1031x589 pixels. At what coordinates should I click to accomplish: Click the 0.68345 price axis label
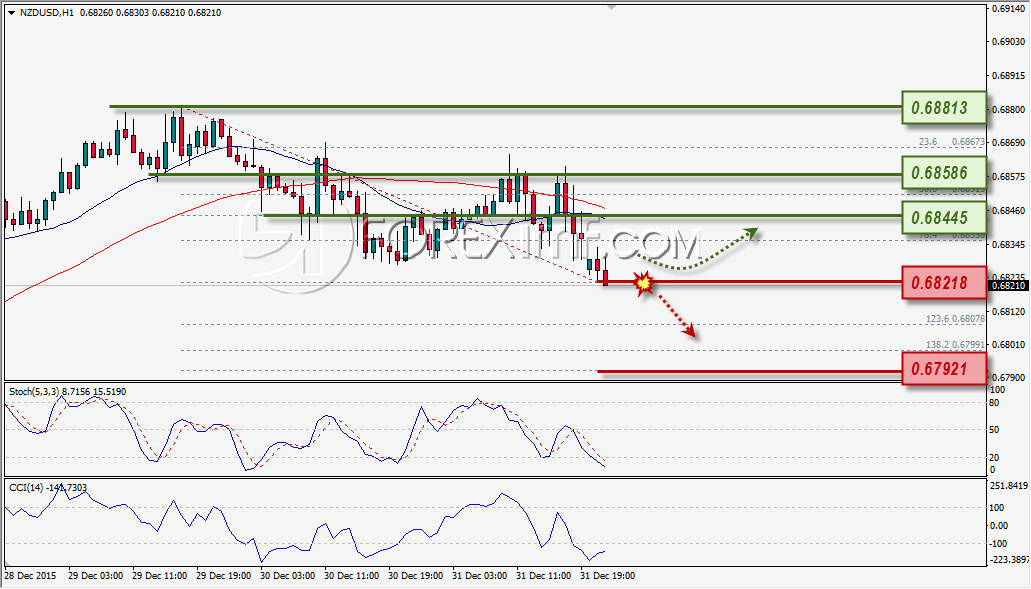1009,245
